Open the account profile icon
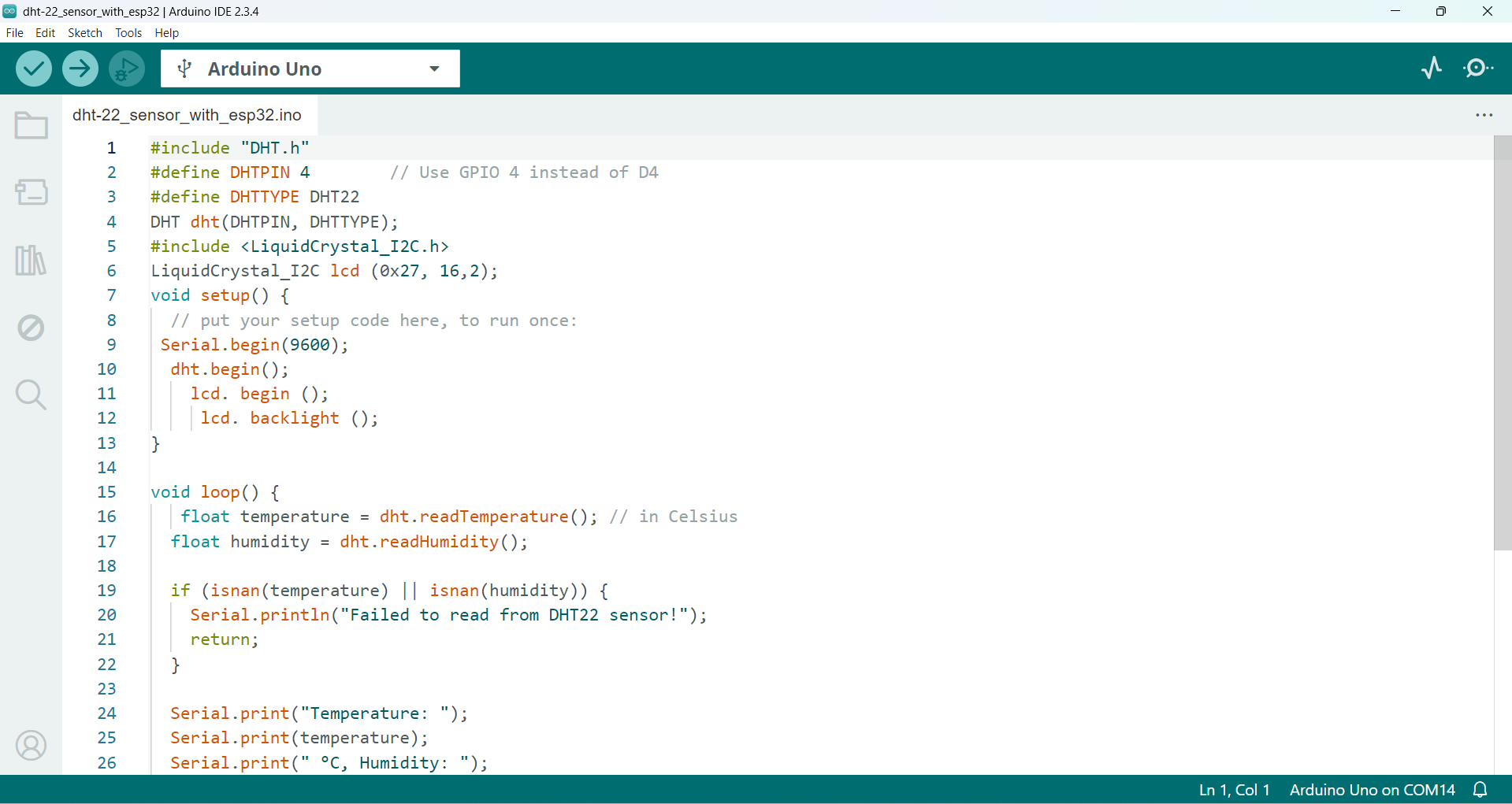1512x804 pixels. [x=32, y=745]
